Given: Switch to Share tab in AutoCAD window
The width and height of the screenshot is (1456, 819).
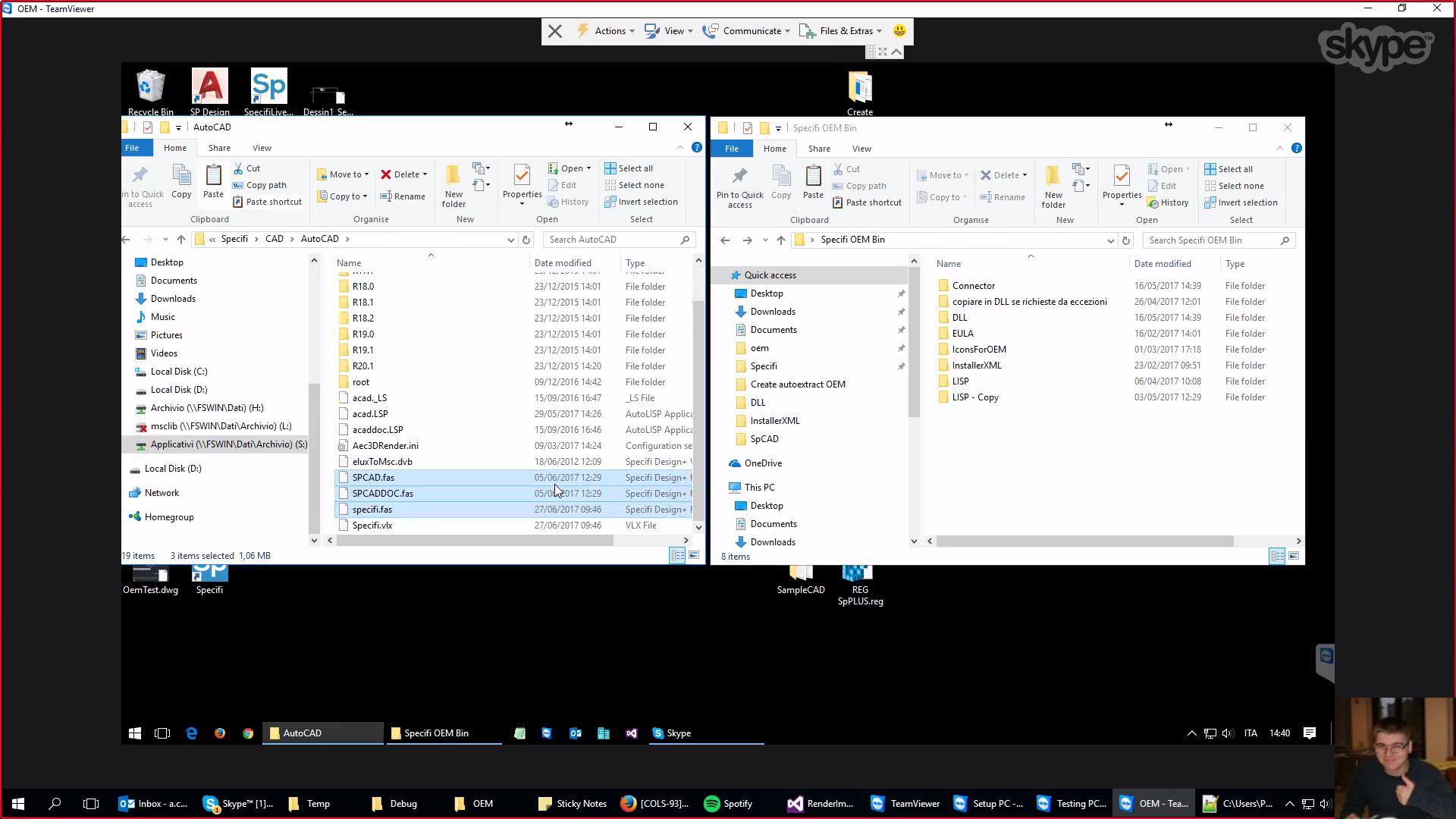Looking at the screenshot, I should [219, 148].
